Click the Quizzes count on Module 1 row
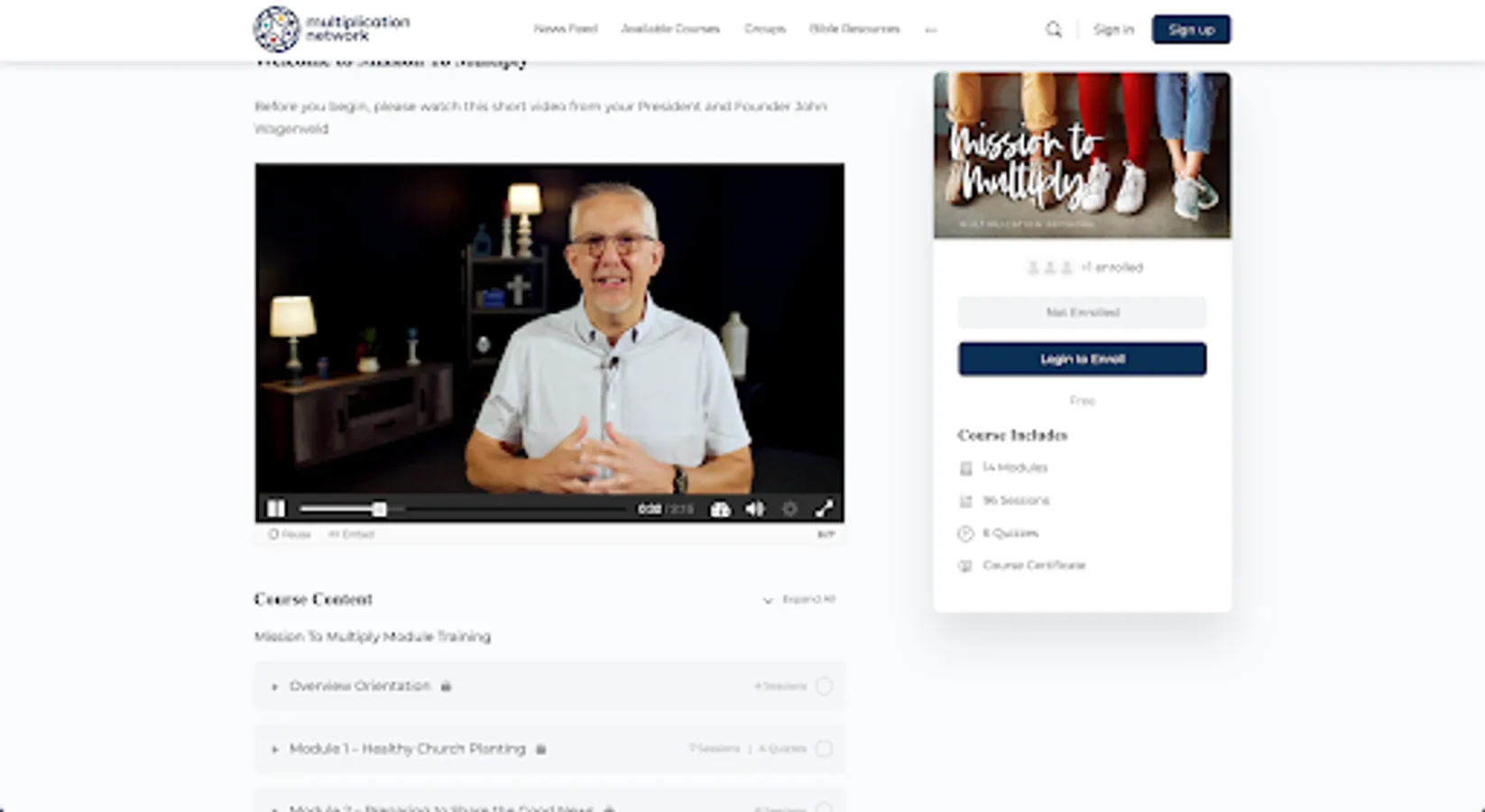This screenshot has width=1485, height=812. point(782,749)
